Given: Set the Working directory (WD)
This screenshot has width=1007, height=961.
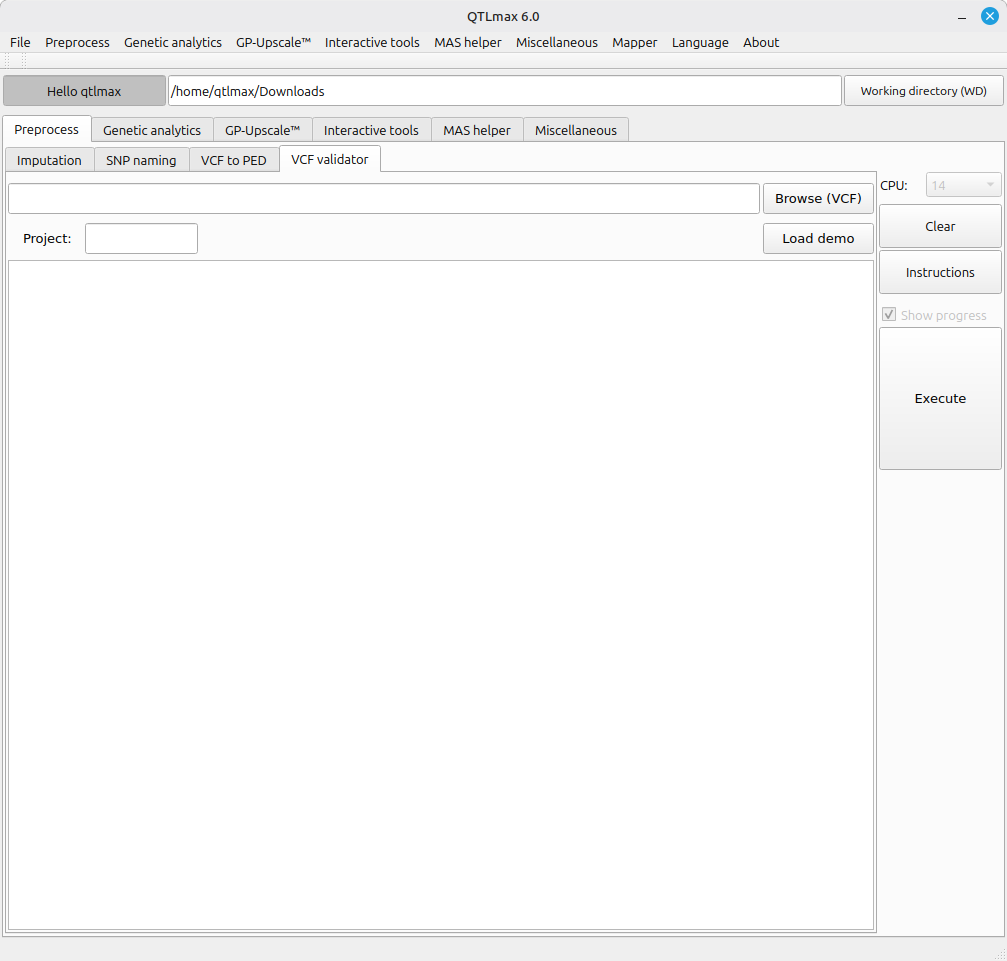Looking at the screenshot, I should click(923, 91).
